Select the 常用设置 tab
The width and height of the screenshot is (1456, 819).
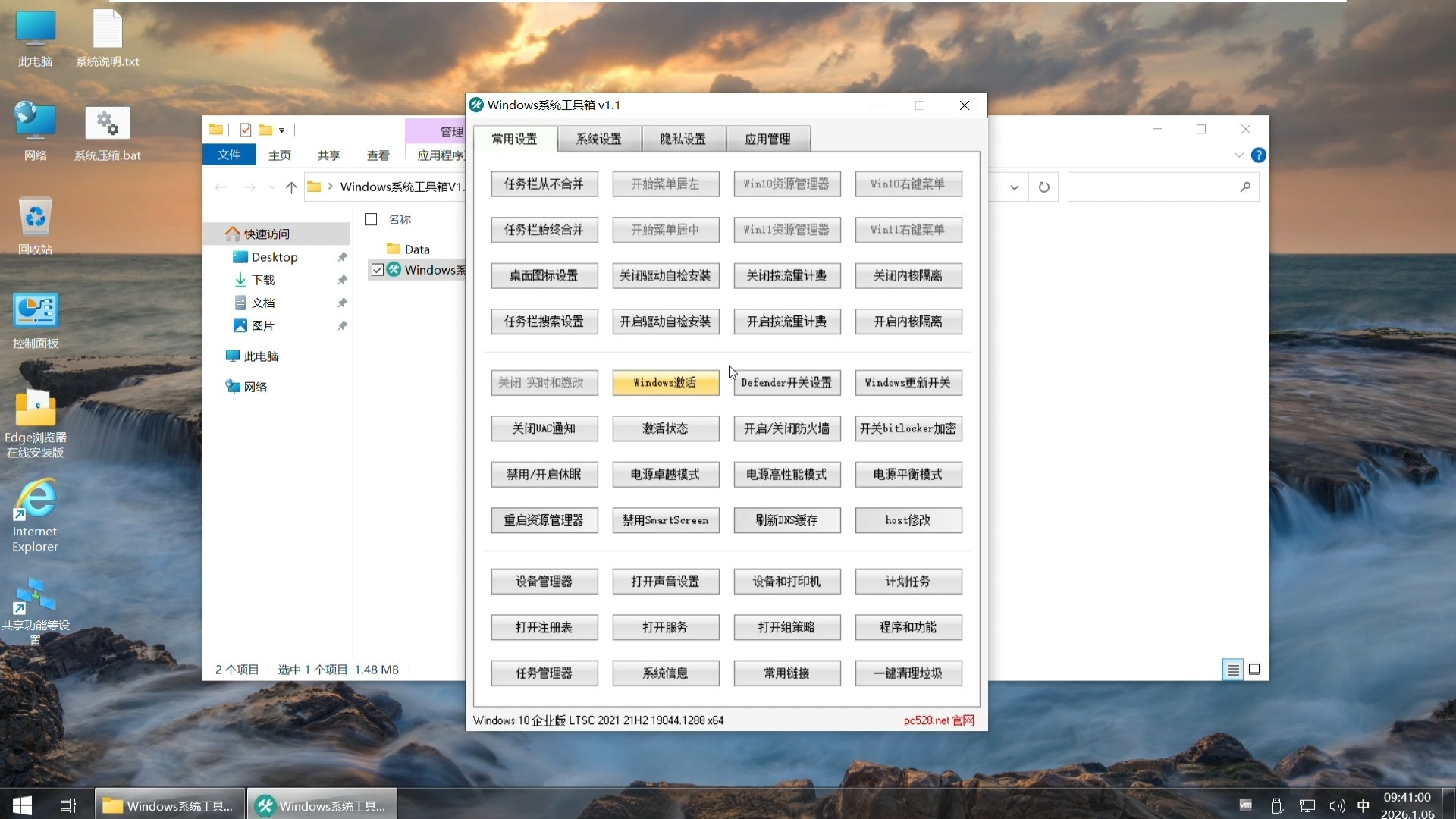point(515,139)
